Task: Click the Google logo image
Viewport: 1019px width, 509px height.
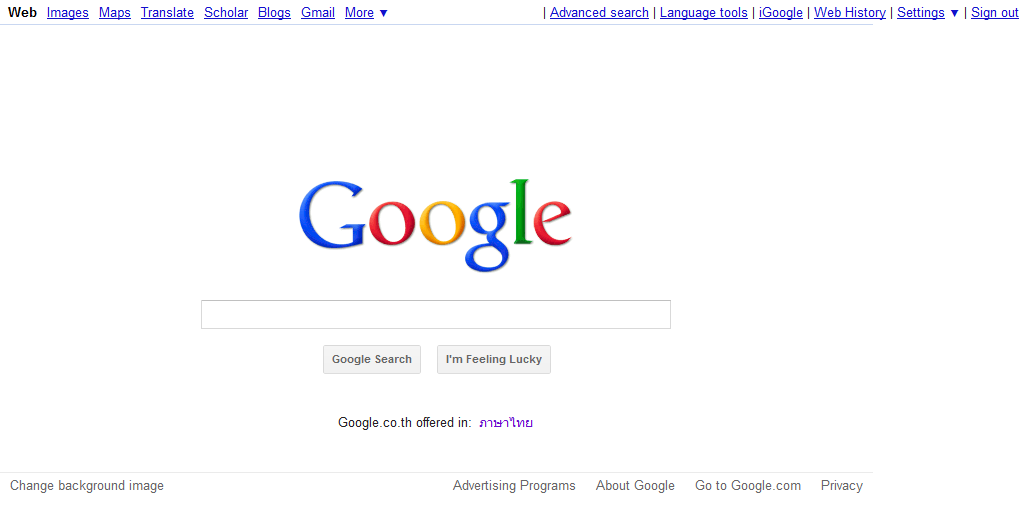Action: (x=435, y=225)
